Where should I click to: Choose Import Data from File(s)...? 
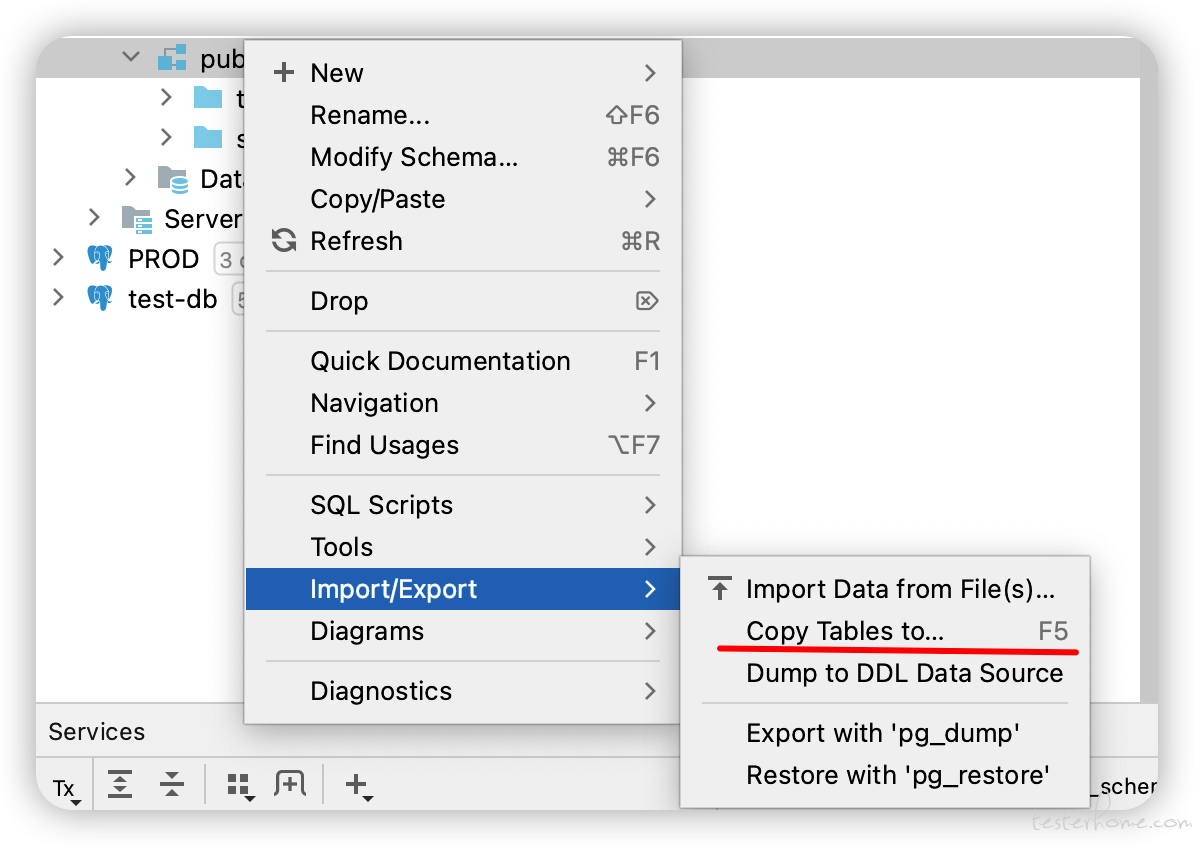[900, 589]
